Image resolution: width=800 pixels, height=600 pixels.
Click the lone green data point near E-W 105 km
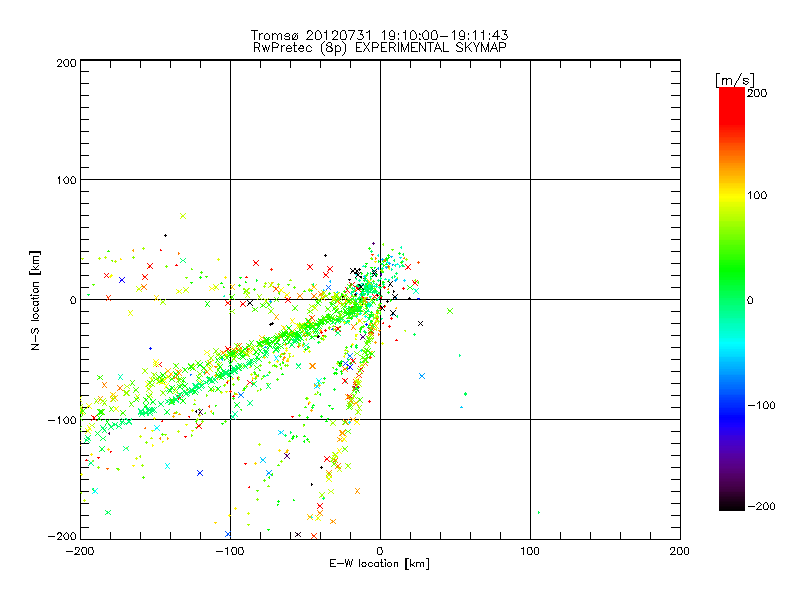[539, 512]
